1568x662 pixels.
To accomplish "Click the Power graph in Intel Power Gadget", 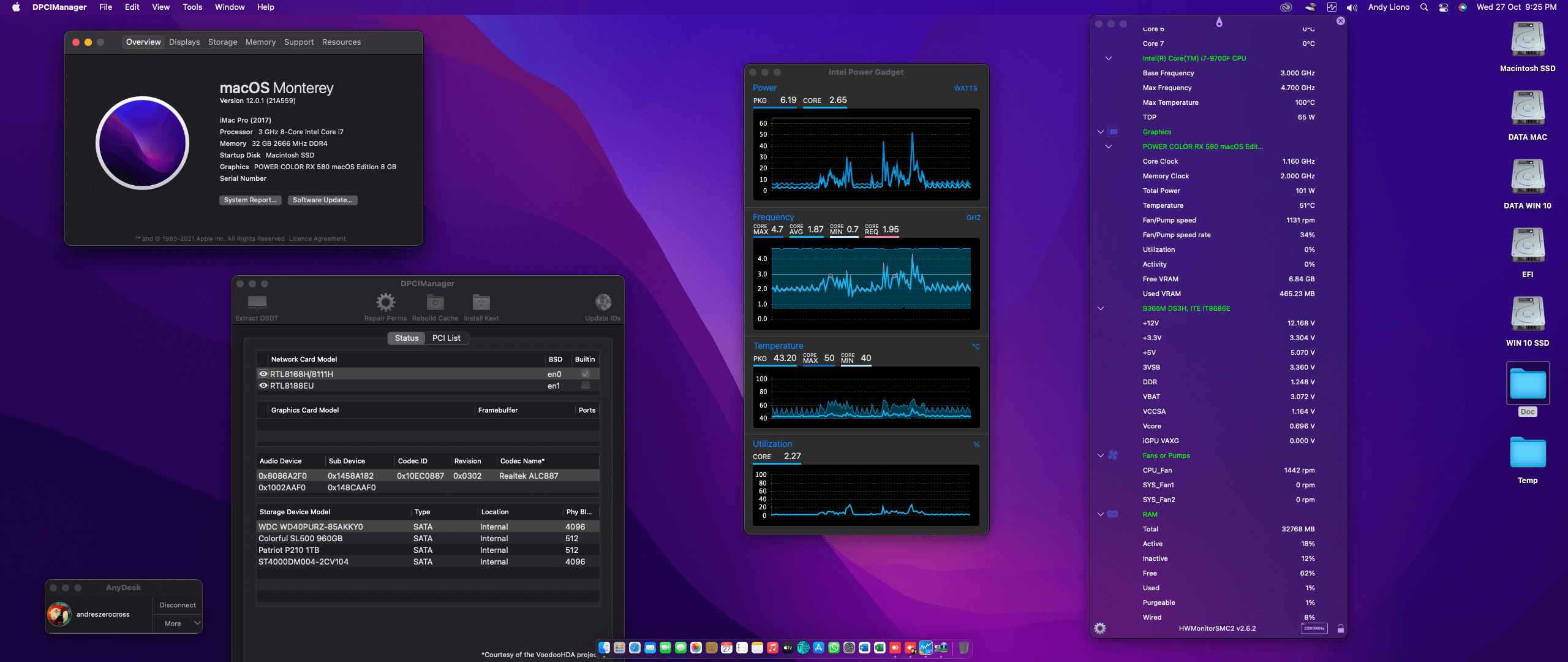I will (866, 154).
